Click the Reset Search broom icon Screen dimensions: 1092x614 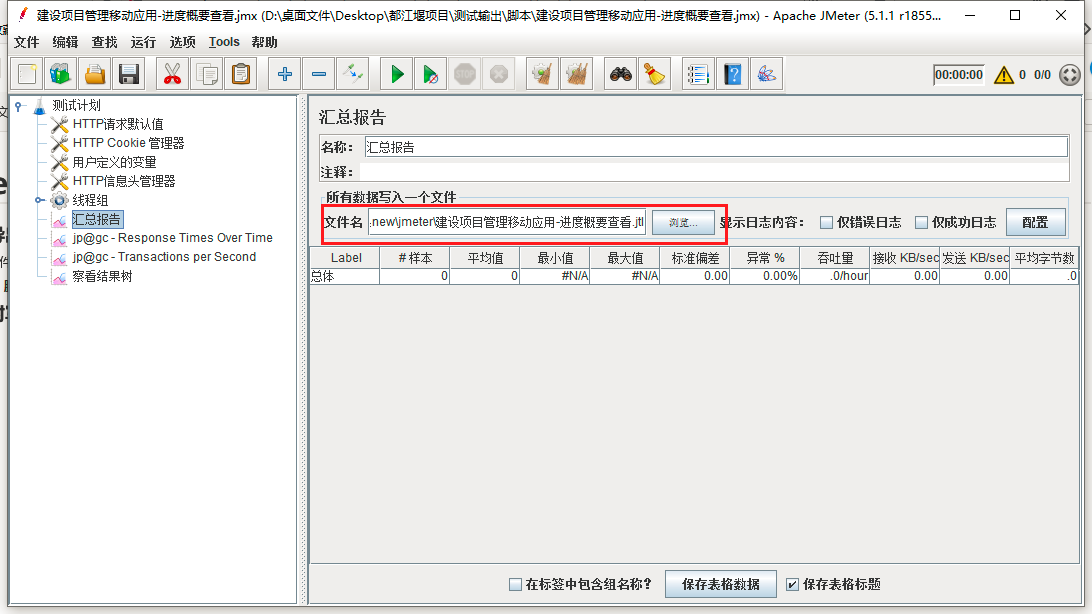click(x=655, y=74)
